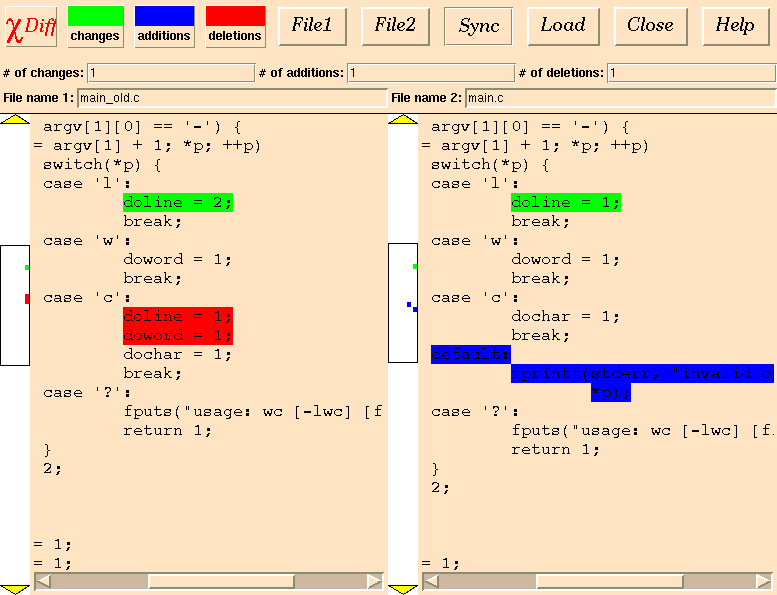Select the green changes color button
Image resolution: width=777 pixels, height=595 pixels.
tap(95, 27)
